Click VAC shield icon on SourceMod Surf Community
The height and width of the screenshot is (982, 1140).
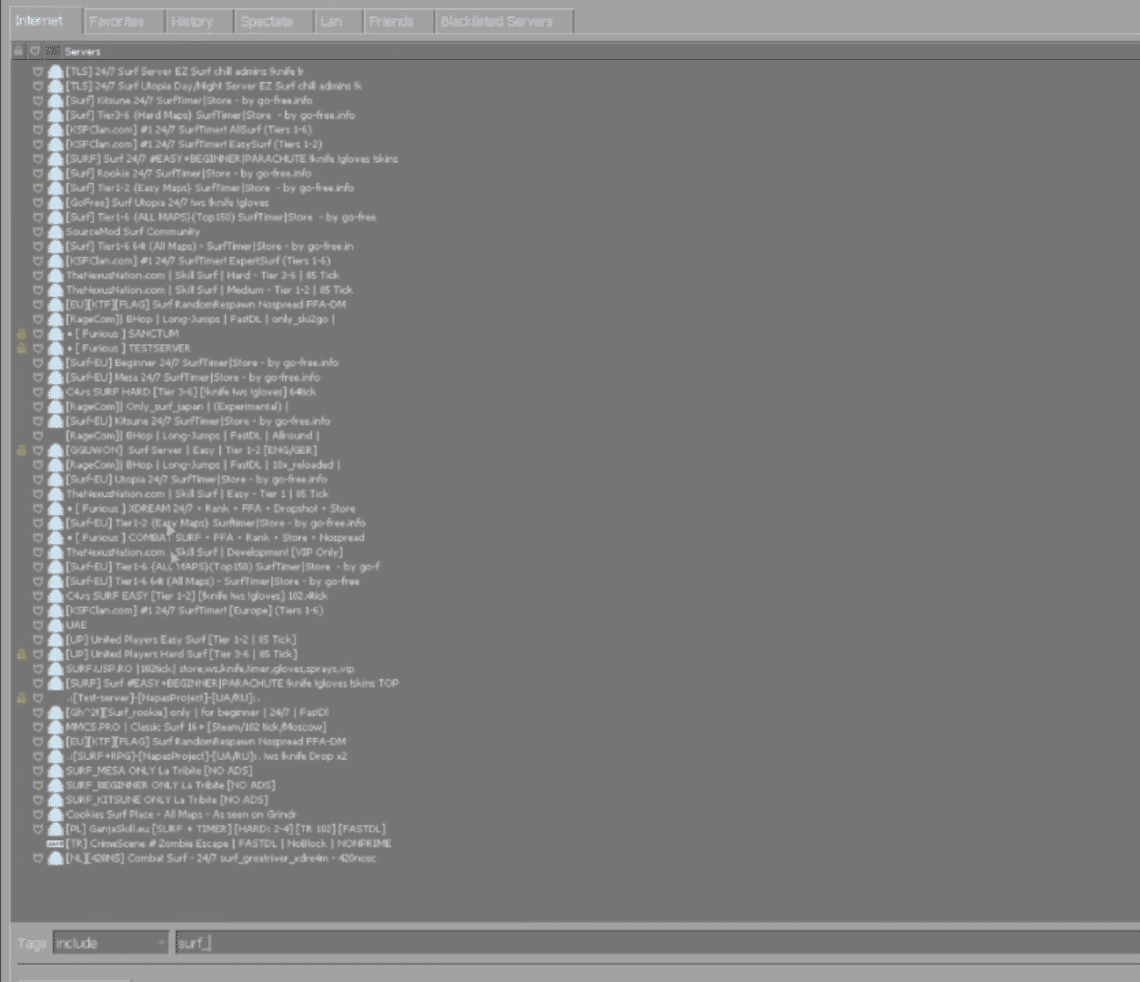tap(39, 232)
